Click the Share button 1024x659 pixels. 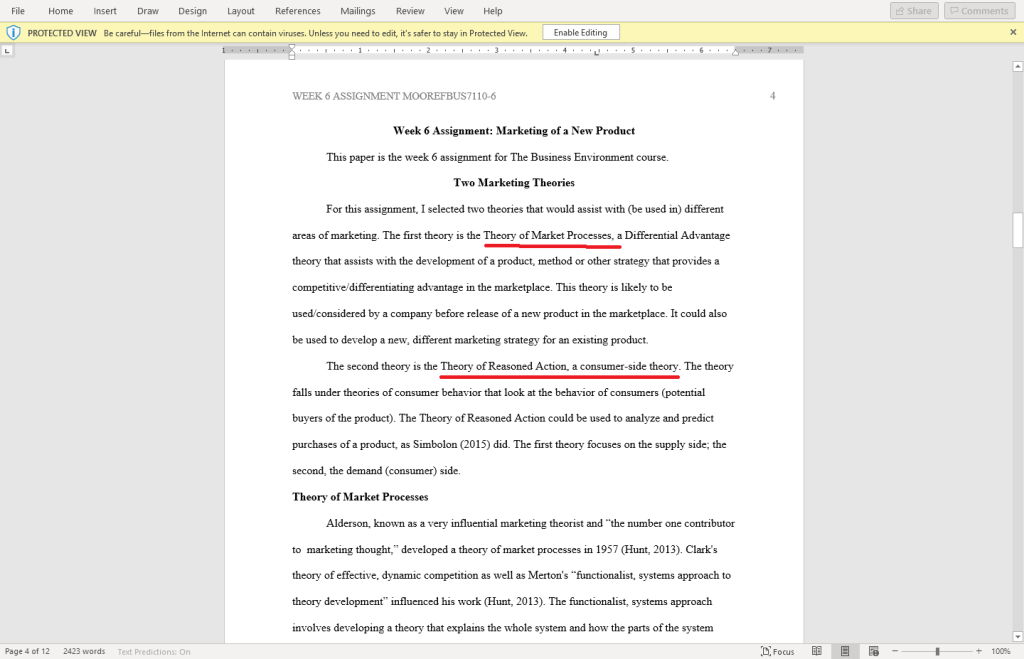click(x=914, y=11)
